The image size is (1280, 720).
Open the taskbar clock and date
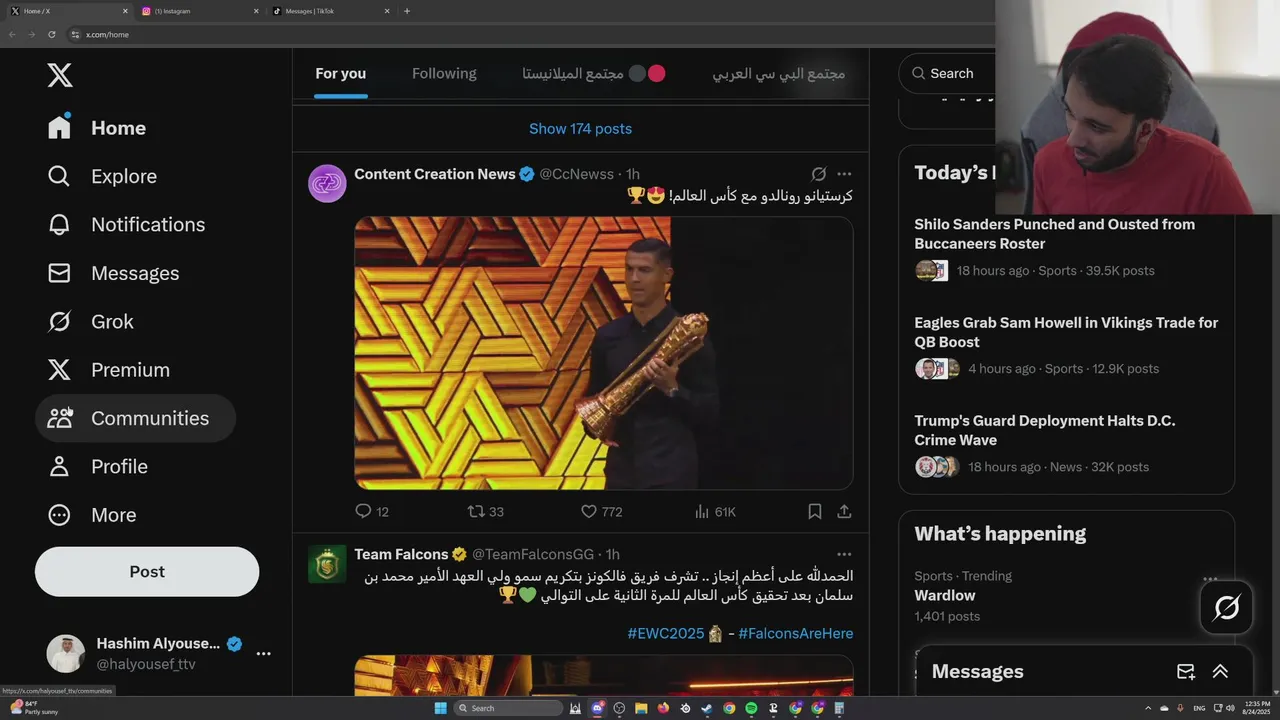click(1257, 708)
